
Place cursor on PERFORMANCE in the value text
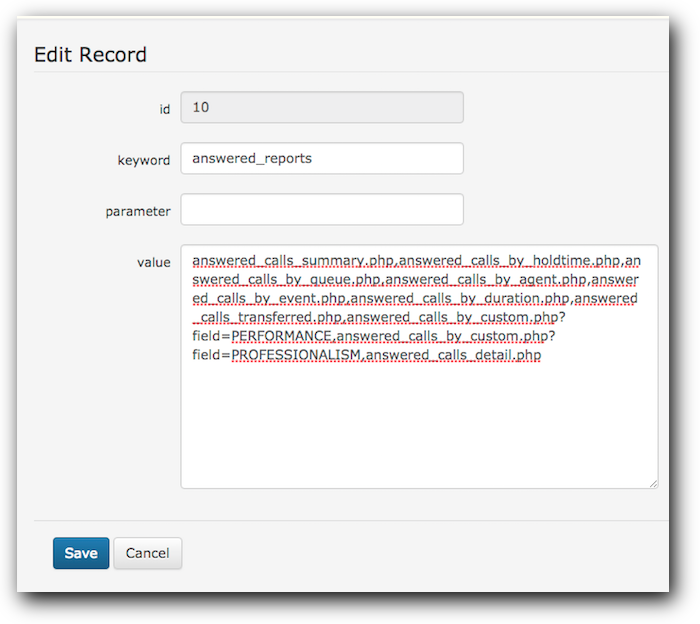pyautogui.click(x=281, y=336)
